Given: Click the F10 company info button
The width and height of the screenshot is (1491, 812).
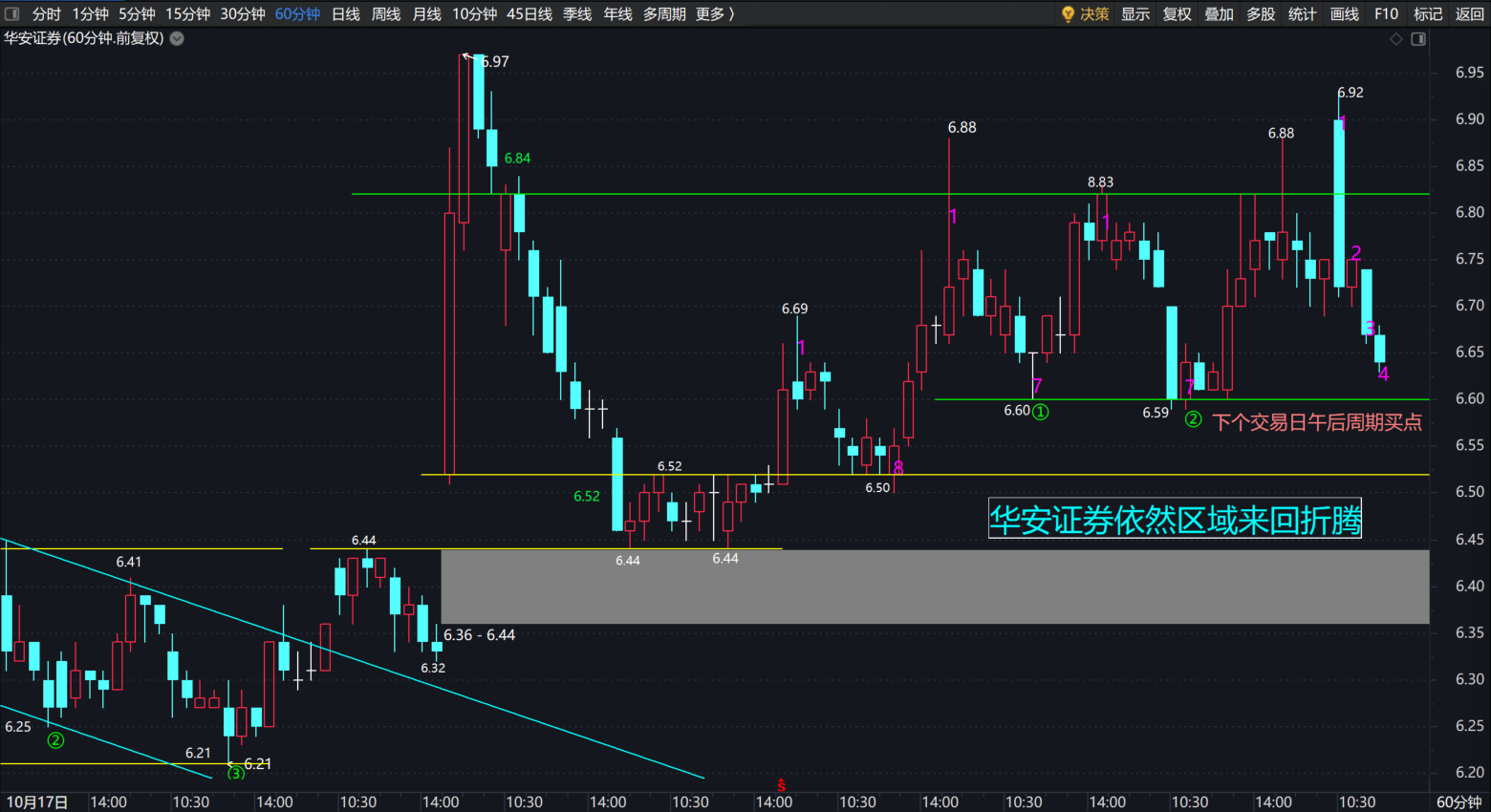Looking at the screenshot, I should click(1386, 13).
